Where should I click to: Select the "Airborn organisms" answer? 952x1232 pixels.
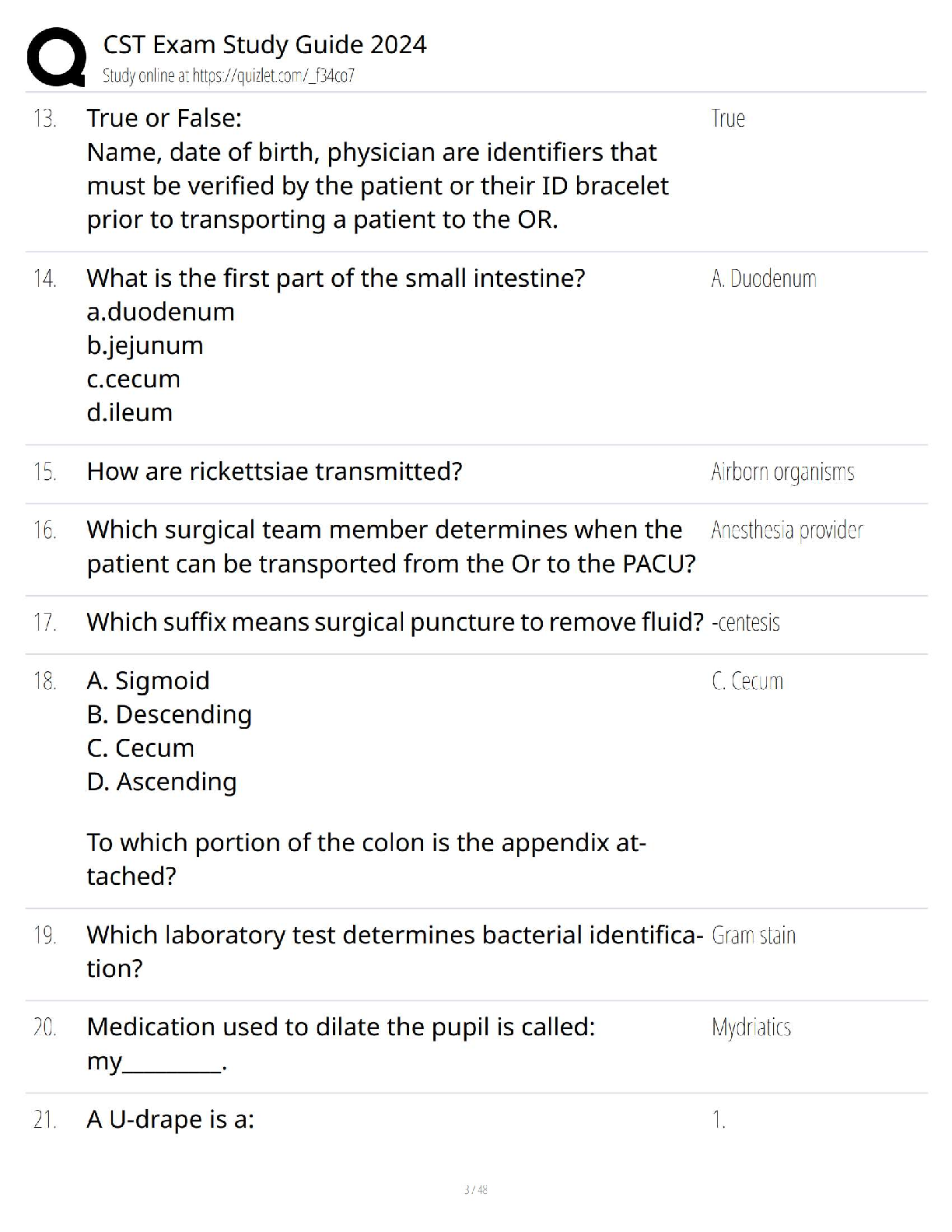pyautogui.click(x=782, y=472)
